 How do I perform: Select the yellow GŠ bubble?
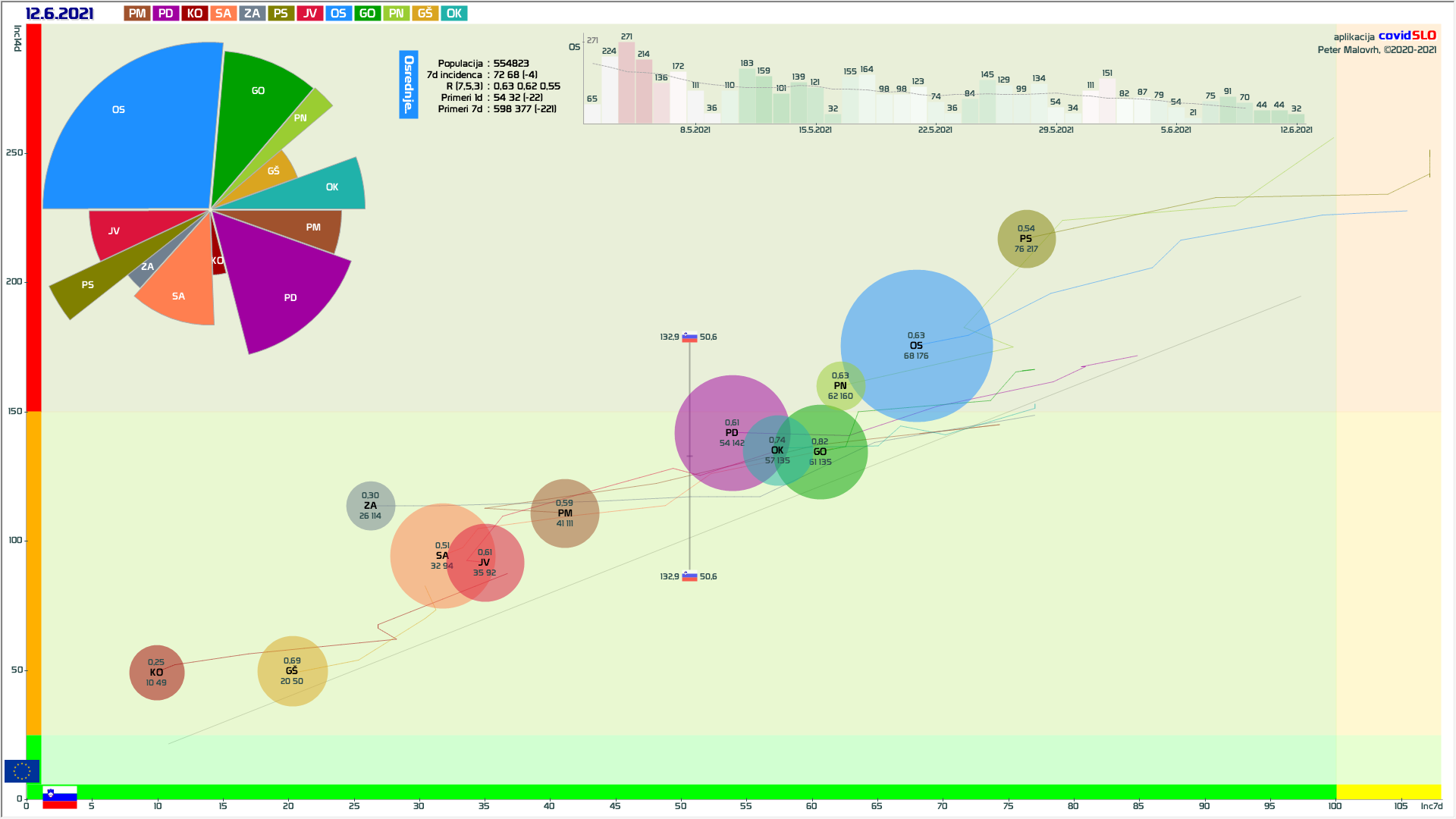click(x=292, y=671)
